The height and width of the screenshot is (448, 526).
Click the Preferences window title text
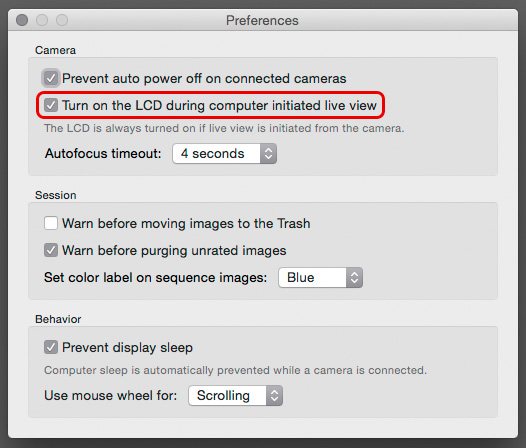[262, 20]
